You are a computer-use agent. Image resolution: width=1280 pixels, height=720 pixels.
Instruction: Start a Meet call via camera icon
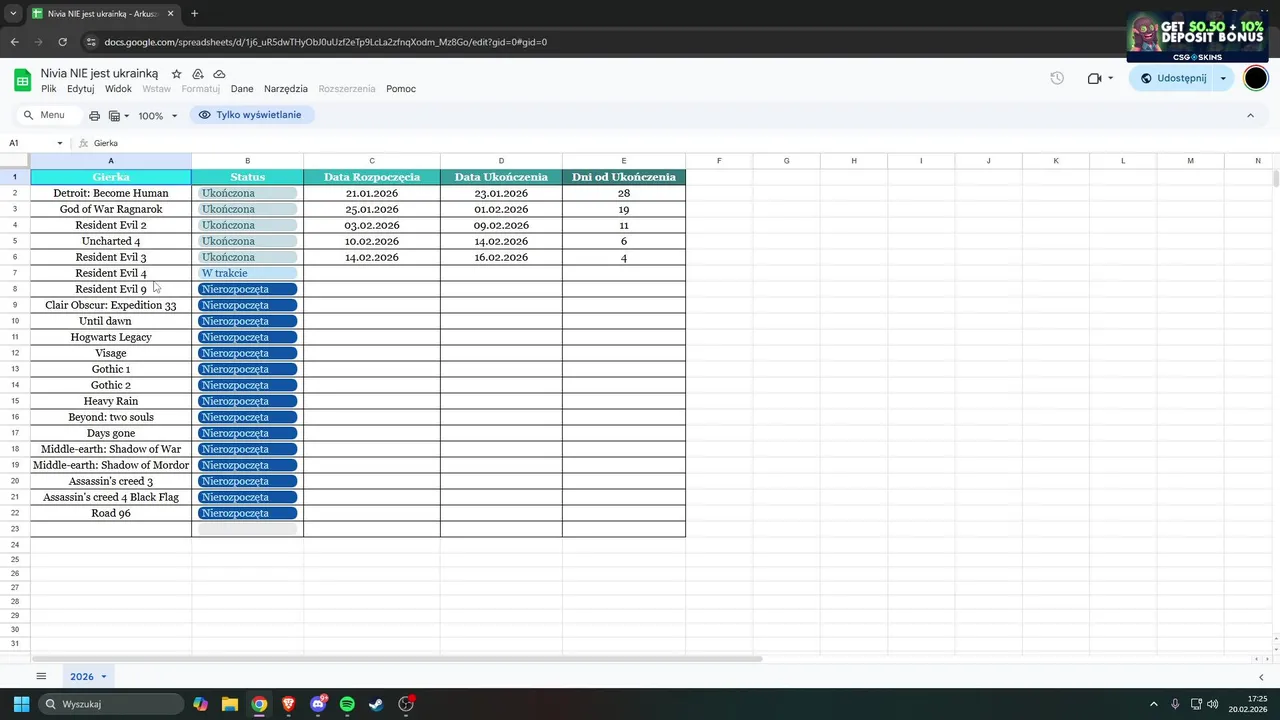point(1094,78)
